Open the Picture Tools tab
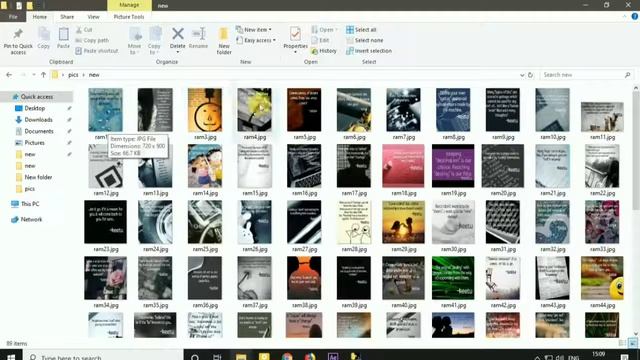 (x=129, y=17)
